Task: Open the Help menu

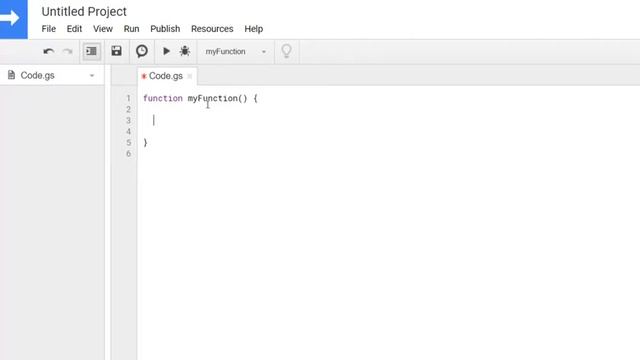Action: (x=254, y=29)
